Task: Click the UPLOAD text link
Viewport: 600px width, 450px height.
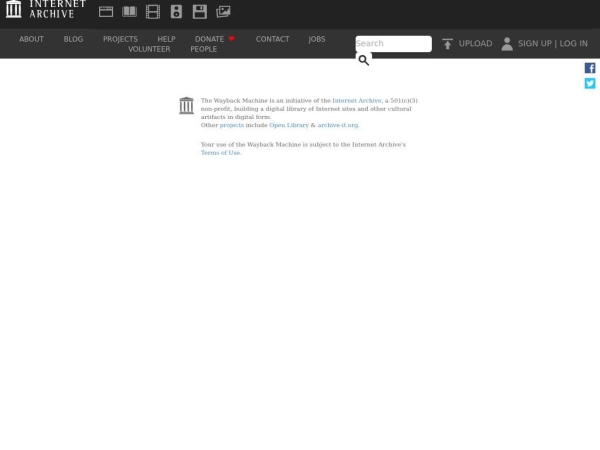Action: [475, 44]
